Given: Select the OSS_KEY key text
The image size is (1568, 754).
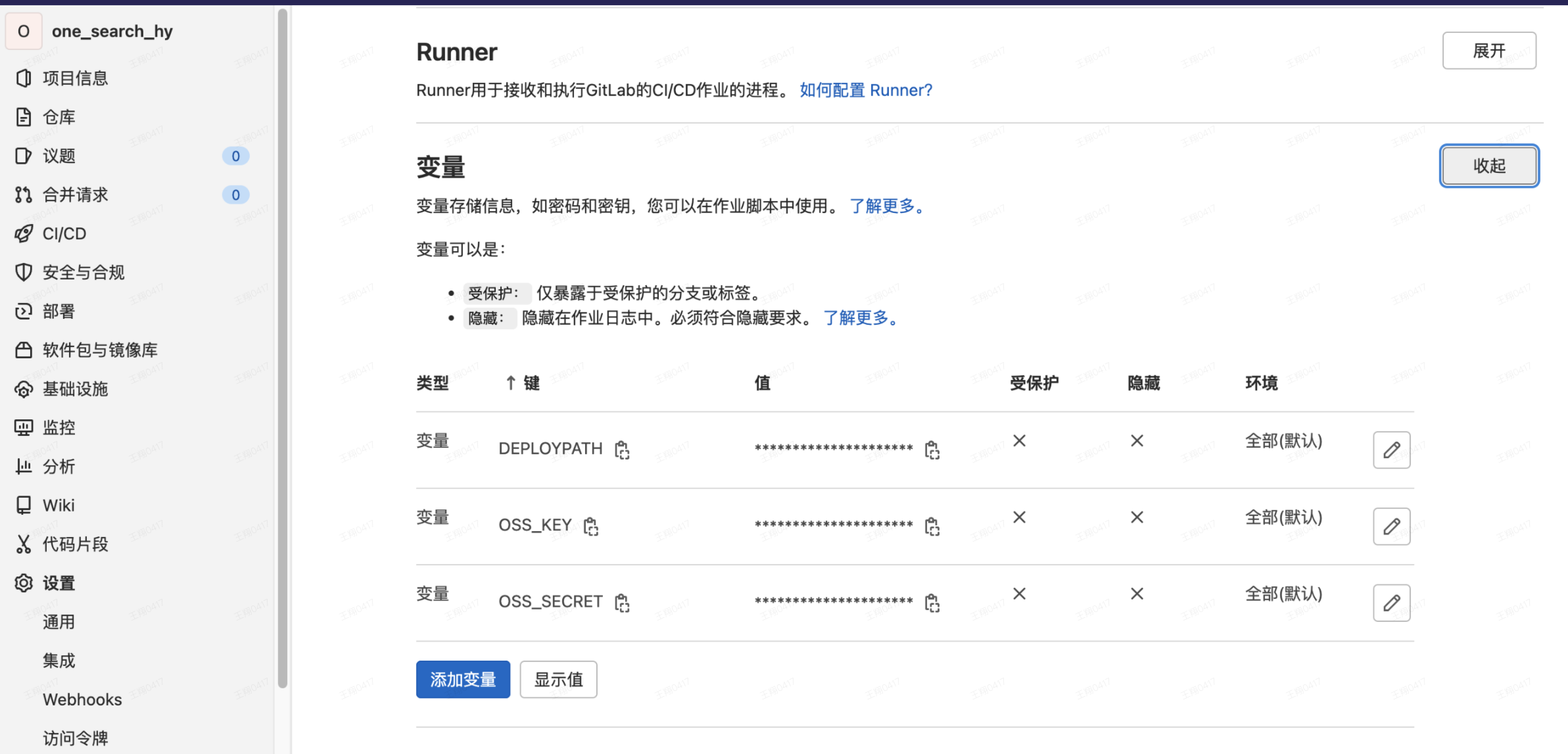Looking at the screenshot, I should point(535,525).
